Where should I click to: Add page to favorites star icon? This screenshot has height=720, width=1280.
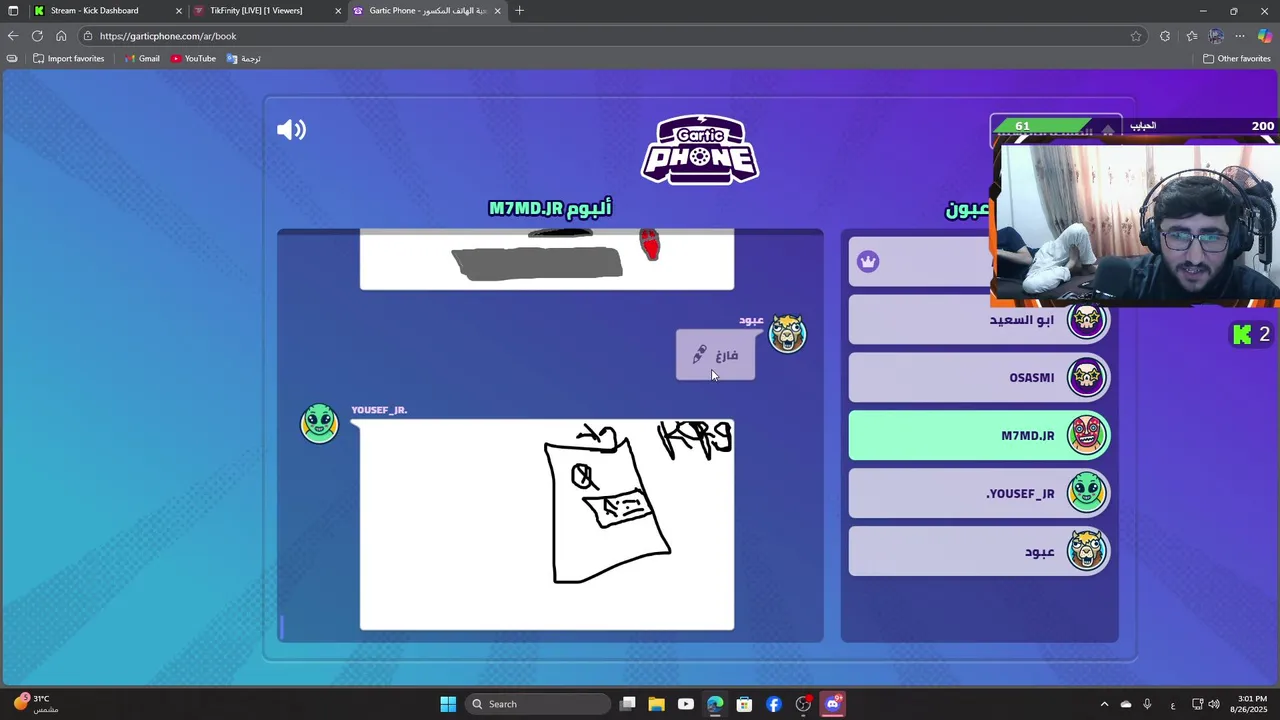1136,36
